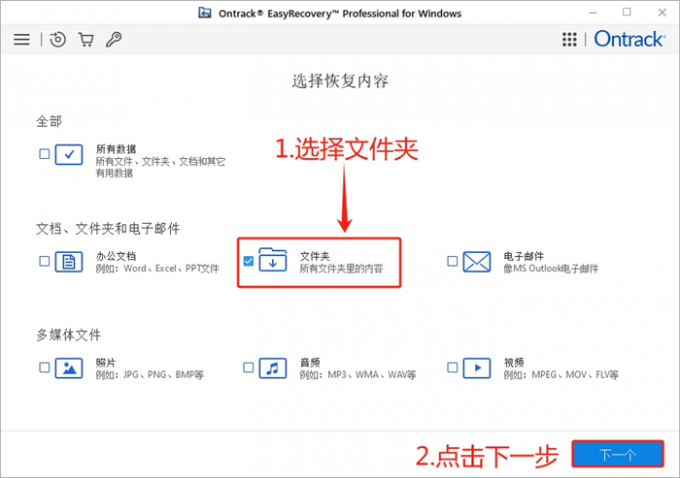The image size is (680, 478).
Task: Click the 选择恢复内容 heading
Action: click(x=340, y=81)
